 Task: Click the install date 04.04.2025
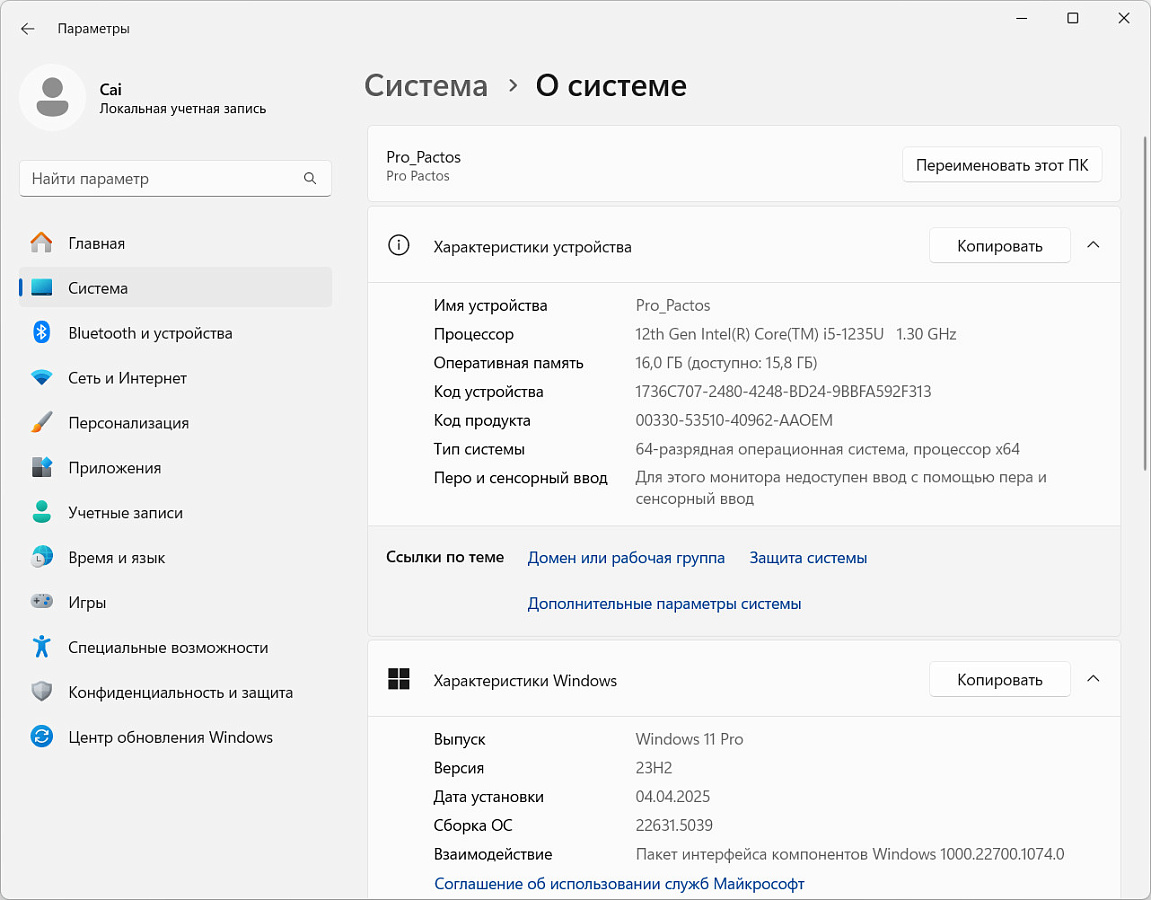(673, 796)
